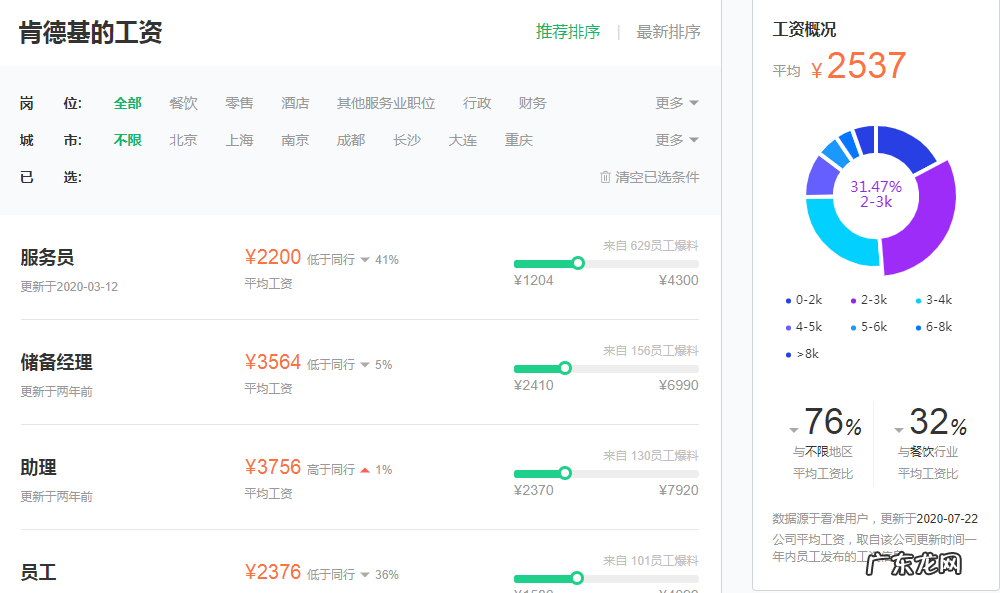The image size is (1000, 593).
Task: Switch sorting to 最新排序
Action: pyautogui.click(x=668, y=31)
